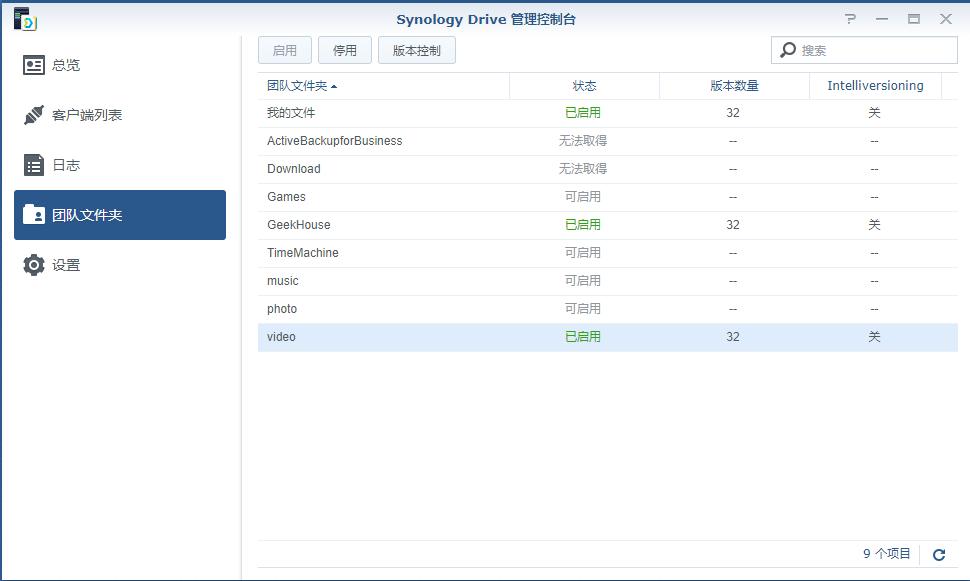
Task: Click the Synology Drive app logo icon
Action: click(25, 19)
